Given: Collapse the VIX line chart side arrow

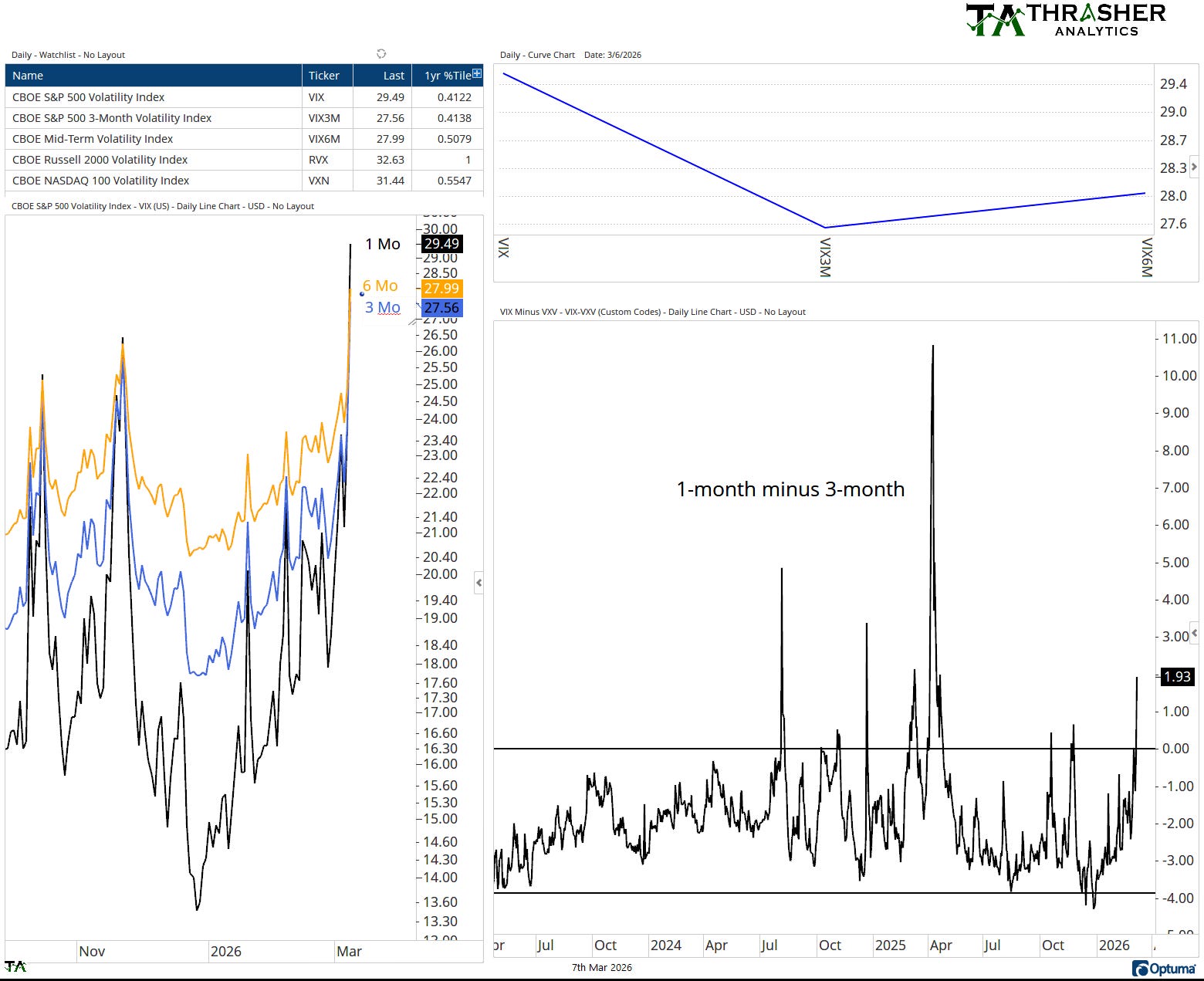Looking at the screenshot, I should [479, 583].
